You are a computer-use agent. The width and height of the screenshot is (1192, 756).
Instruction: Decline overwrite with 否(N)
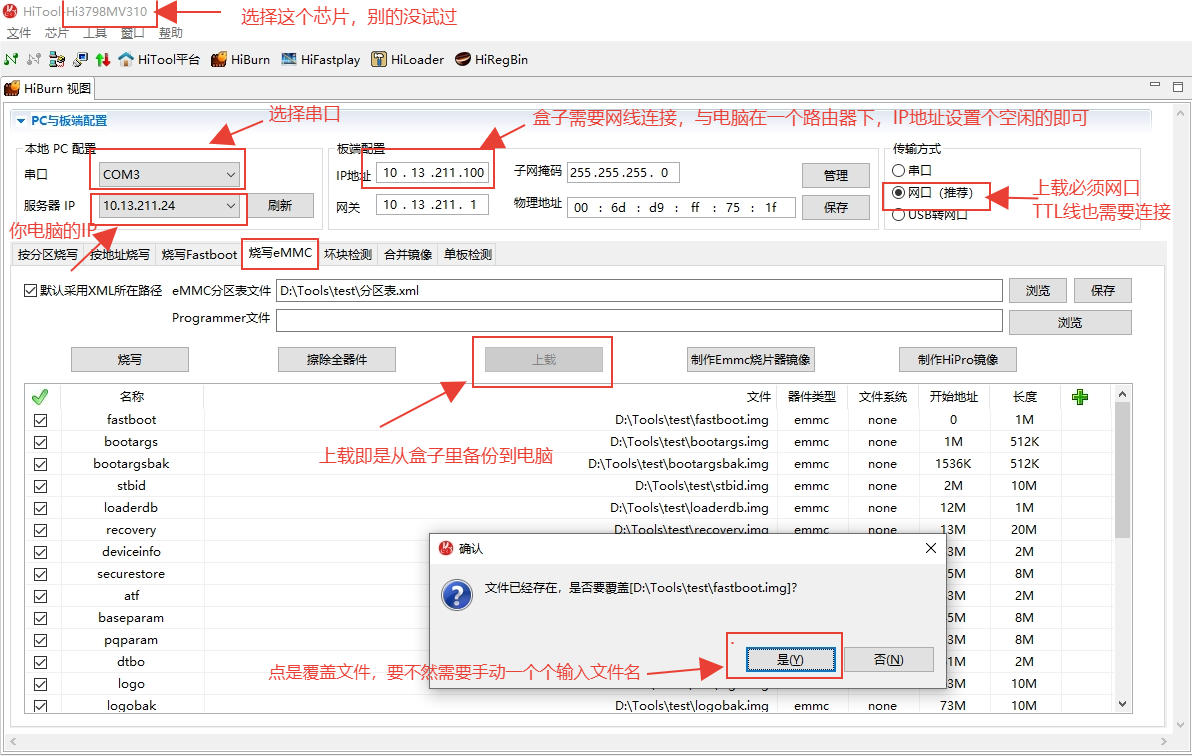click(889, 659)
